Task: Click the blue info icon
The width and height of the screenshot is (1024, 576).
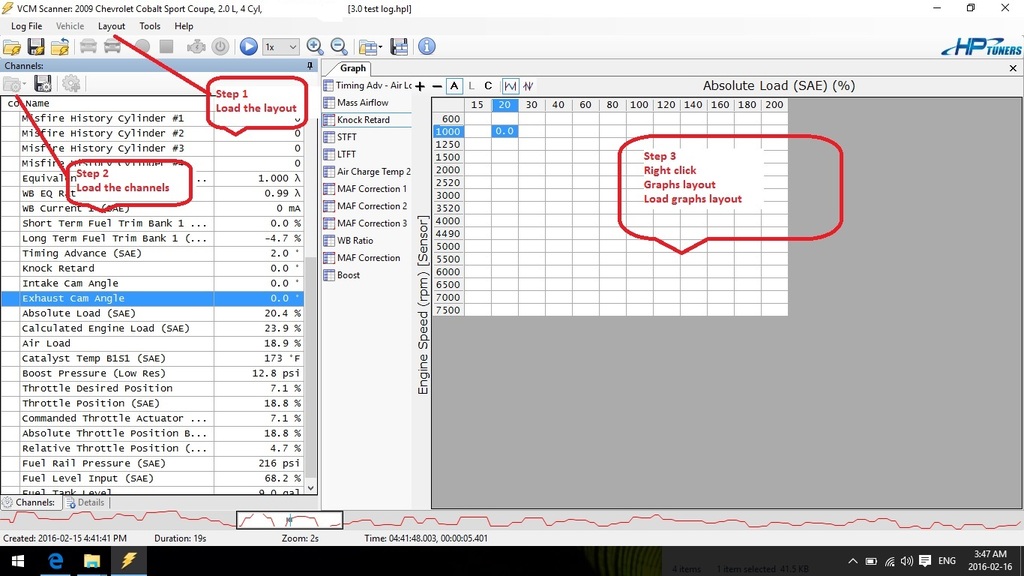Action: click(x=426, y=47)
